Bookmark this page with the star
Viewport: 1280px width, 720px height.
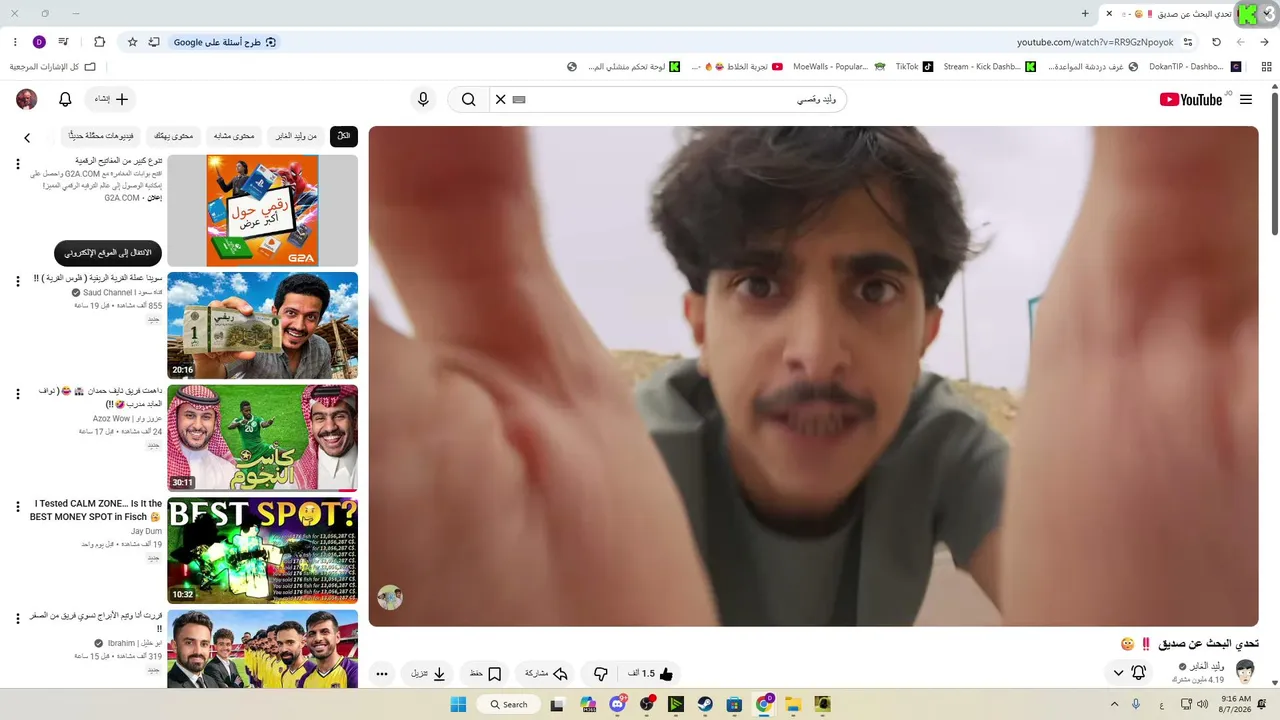132,42
